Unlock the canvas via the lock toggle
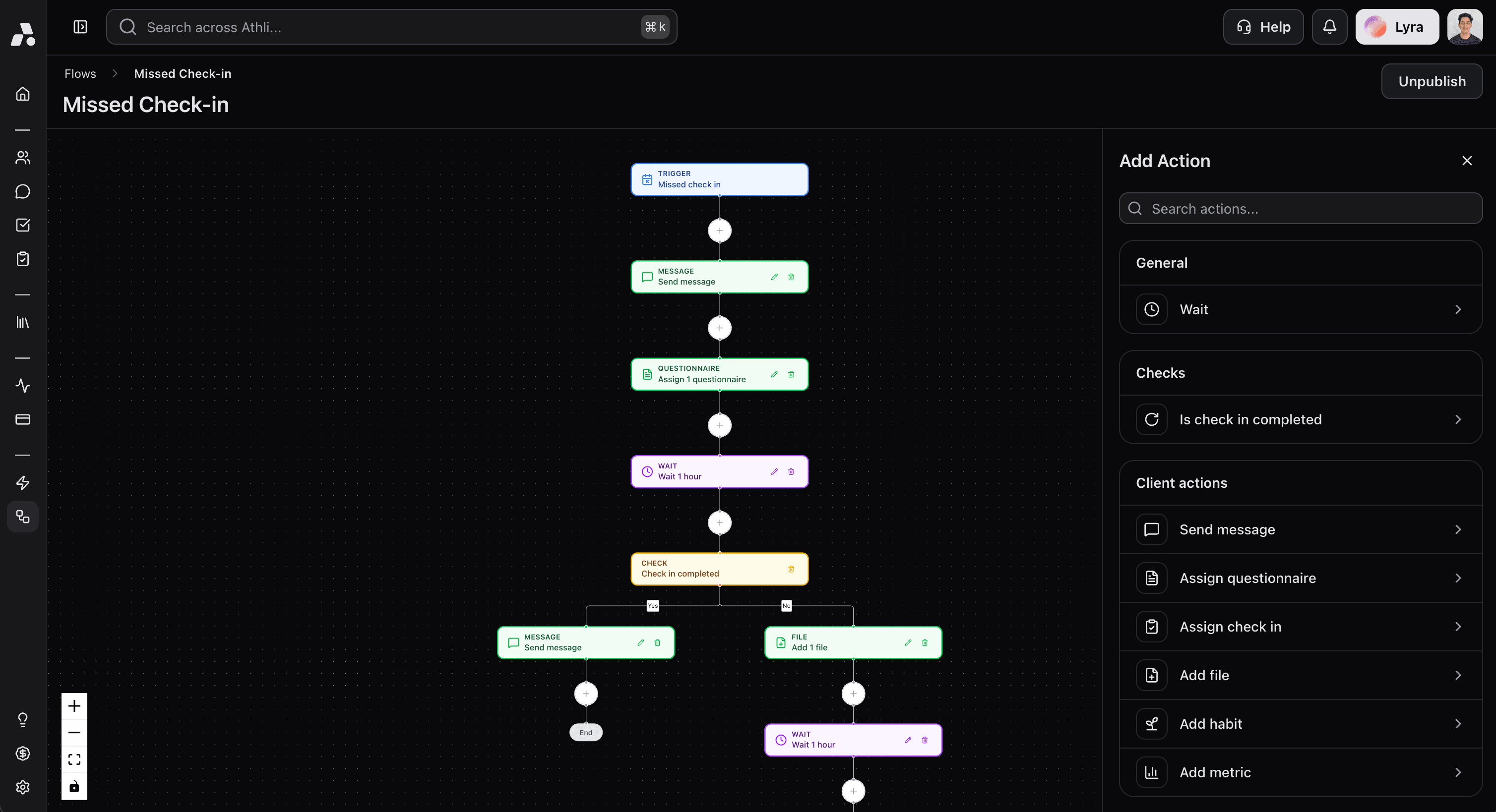The image size is (1496, 812). 74,786
